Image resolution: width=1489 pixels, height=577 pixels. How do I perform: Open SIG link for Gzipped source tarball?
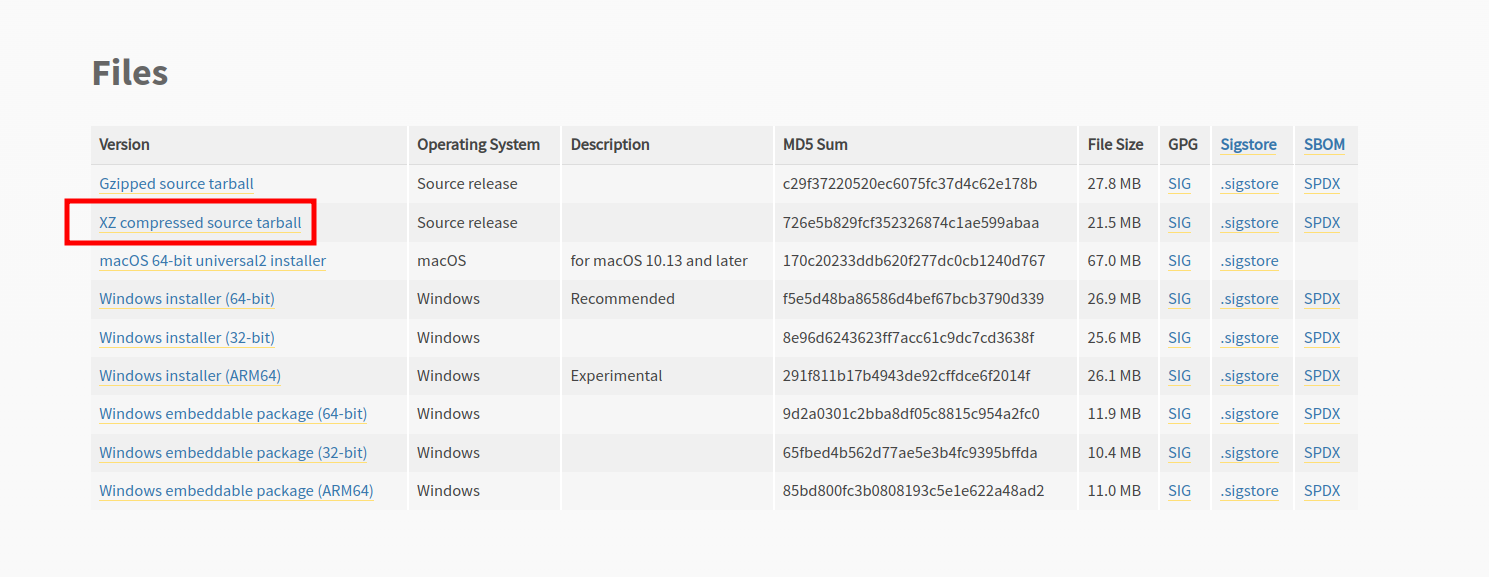(1179, 184)
